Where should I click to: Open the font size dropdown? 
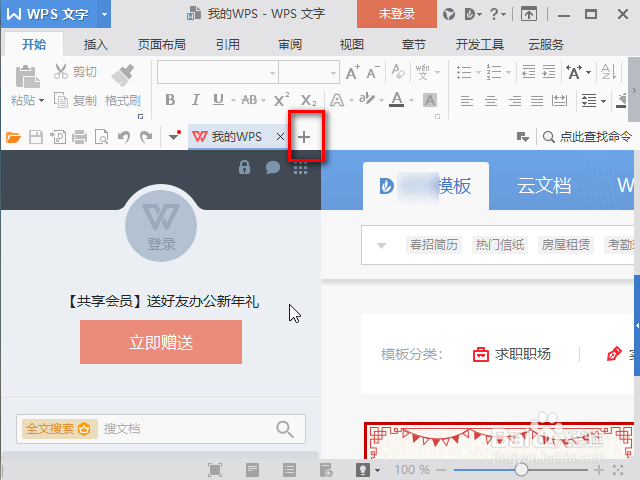[333, 73]
